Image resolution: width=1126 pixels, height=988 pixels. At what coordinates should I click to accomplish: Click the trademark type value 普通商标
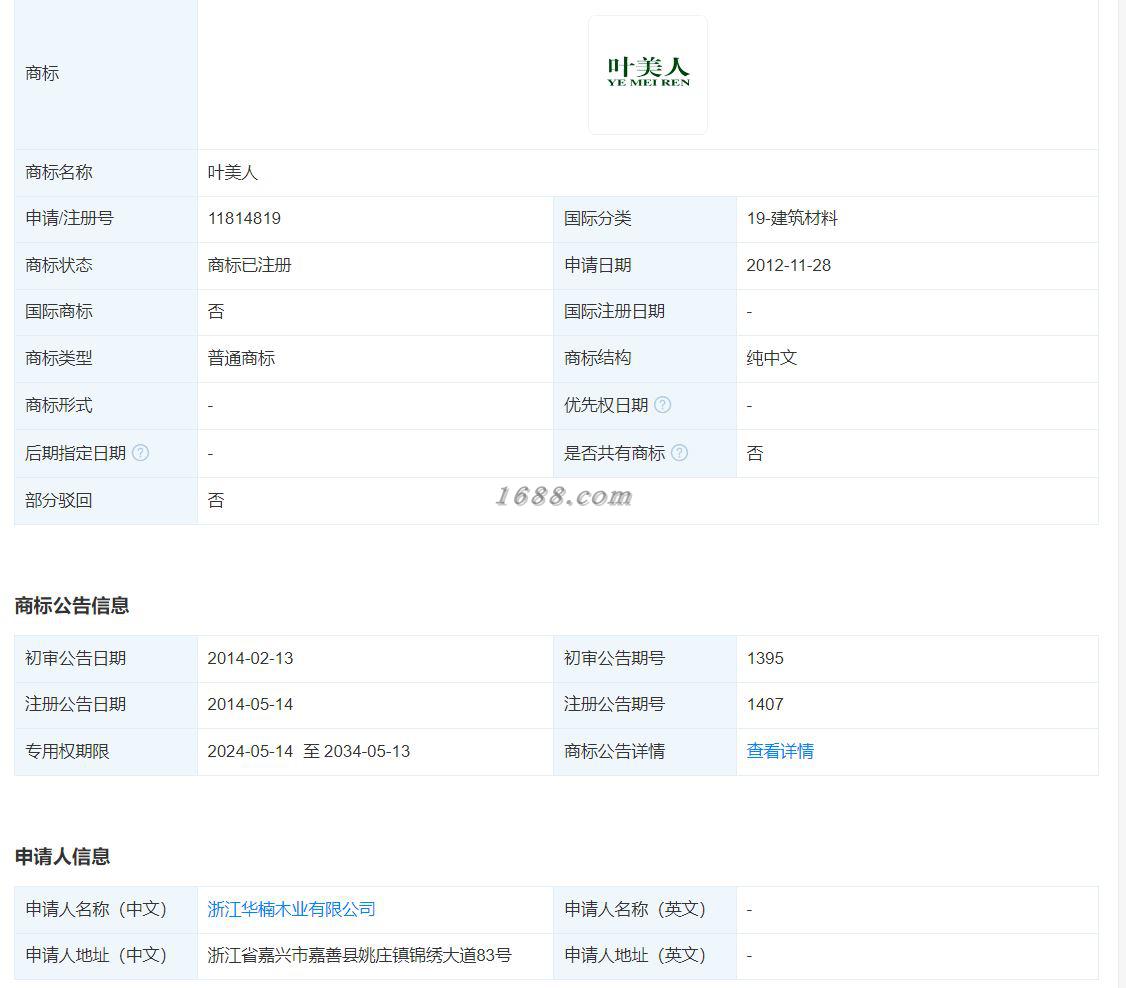point(241,358)
